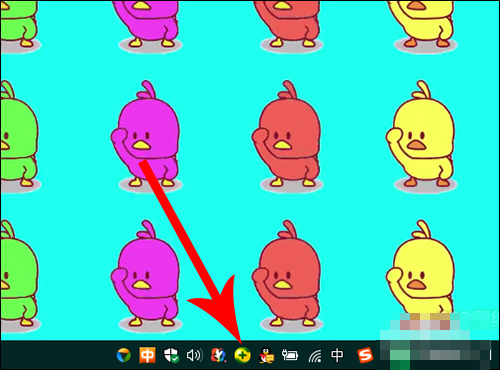Viewport: 500px width, 370px height.
Task: Click the Sogou orange S input icon
Action: point(365,356)
